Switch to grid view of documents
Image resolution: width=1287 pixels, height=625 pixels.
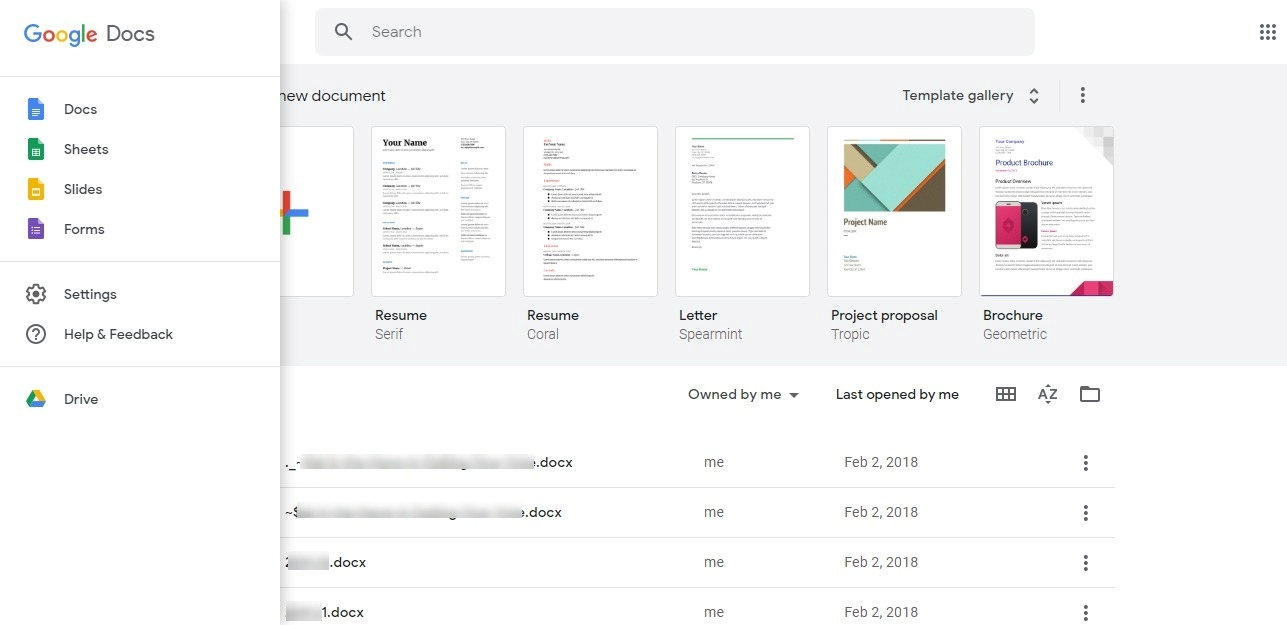(1006, 394)
